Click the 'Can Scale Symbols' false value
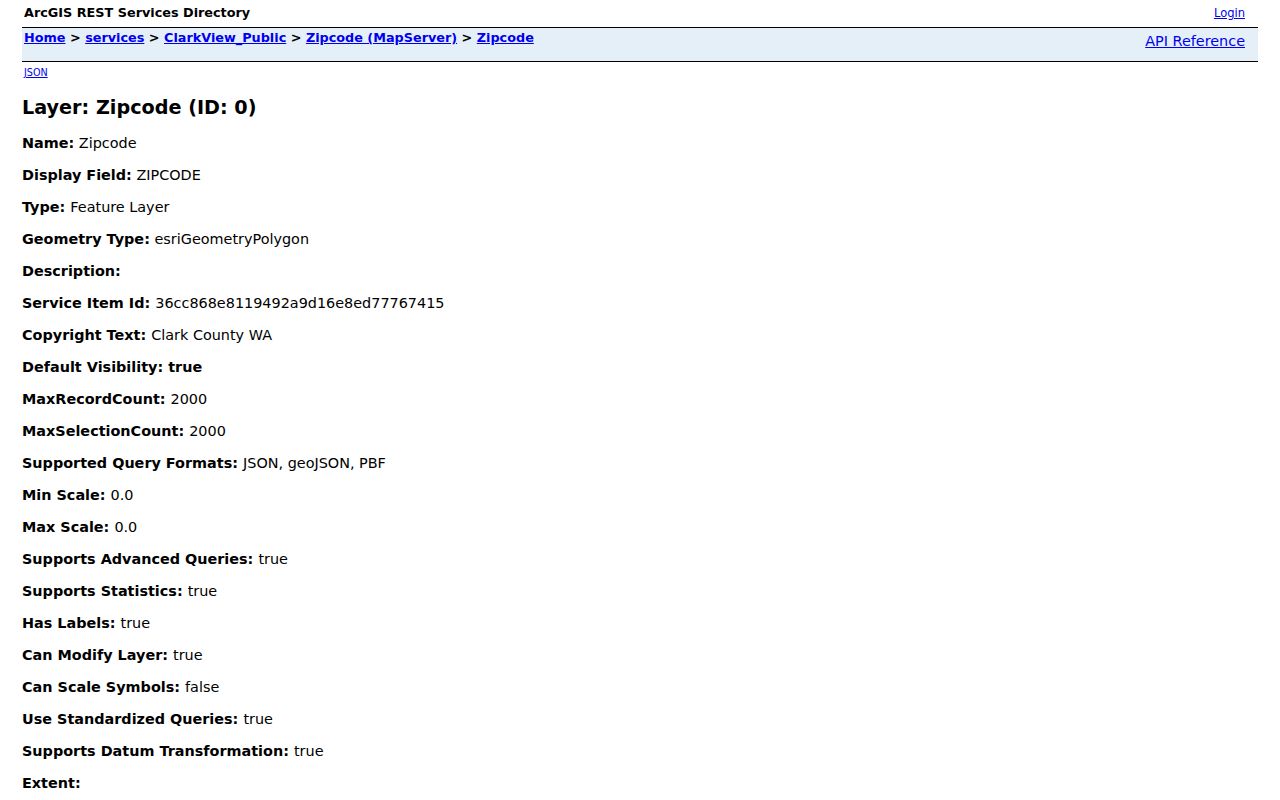 tap(202, 687)
